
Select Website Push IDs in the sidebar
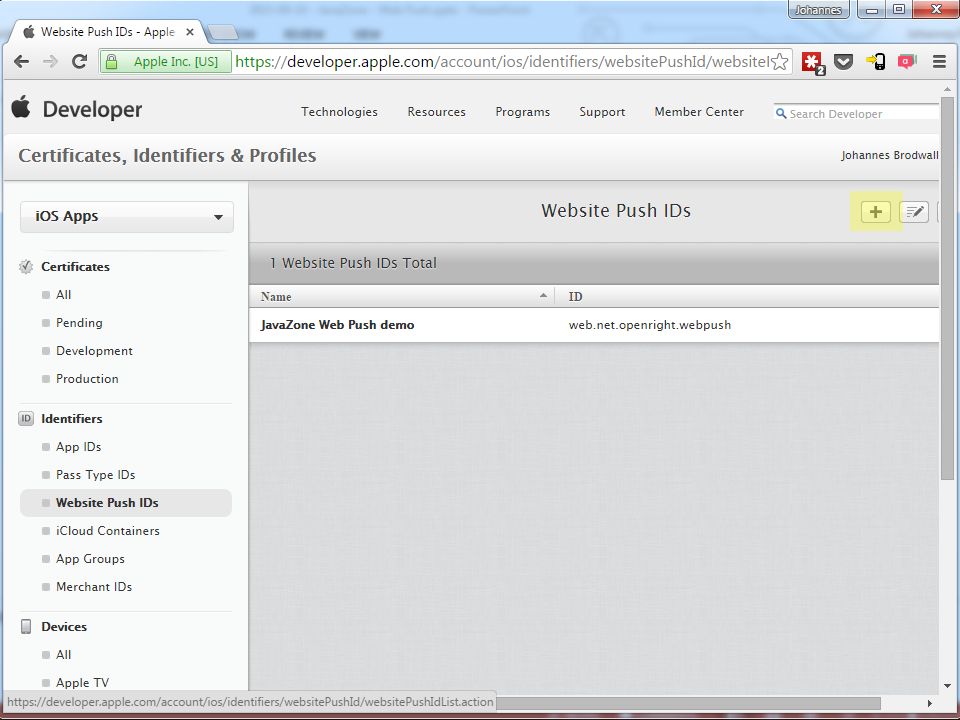(126, 503)
